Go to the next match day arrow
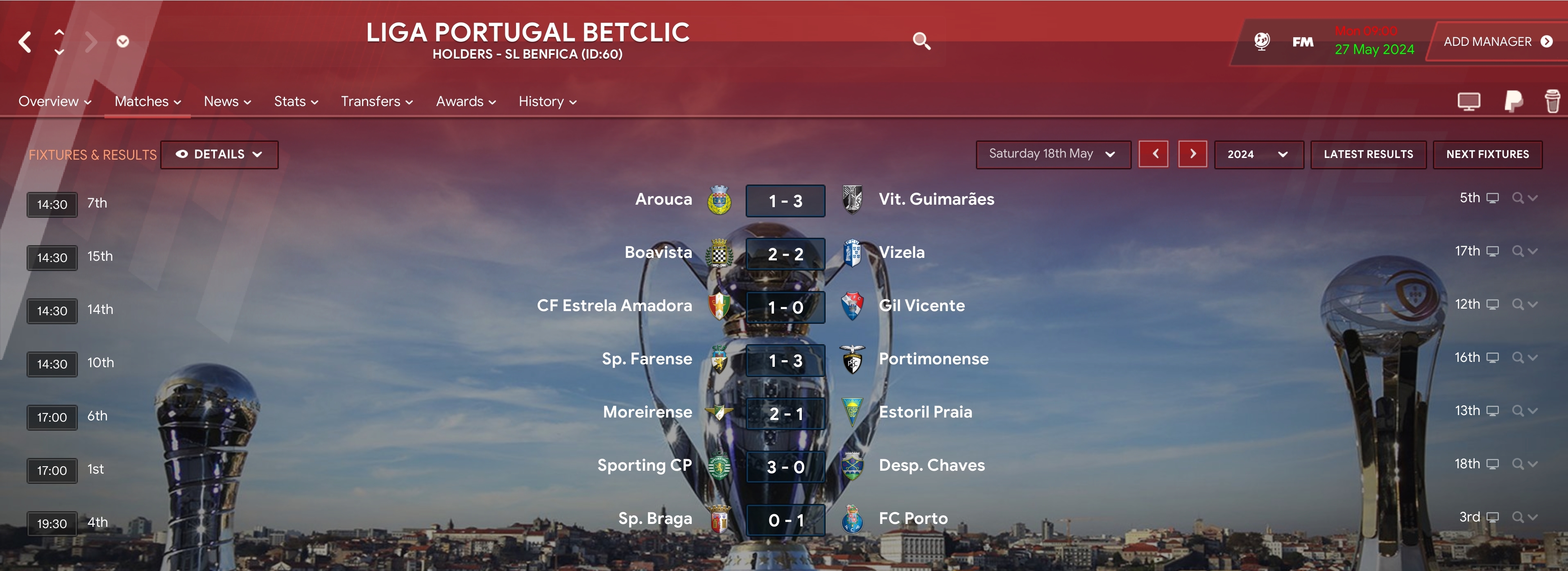This screenshot has width=1568, height=571. pos(1192,154)
